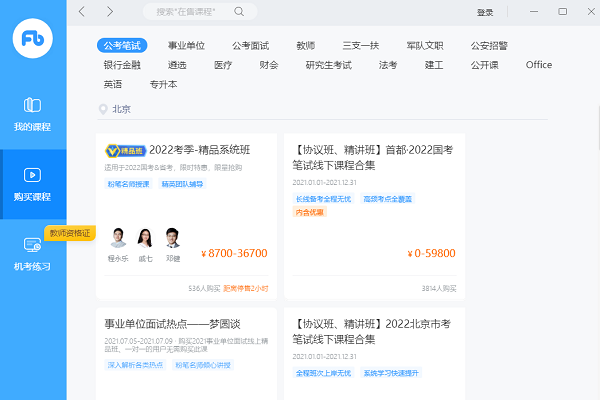Click inside the course search field

(x=190, y=12)
